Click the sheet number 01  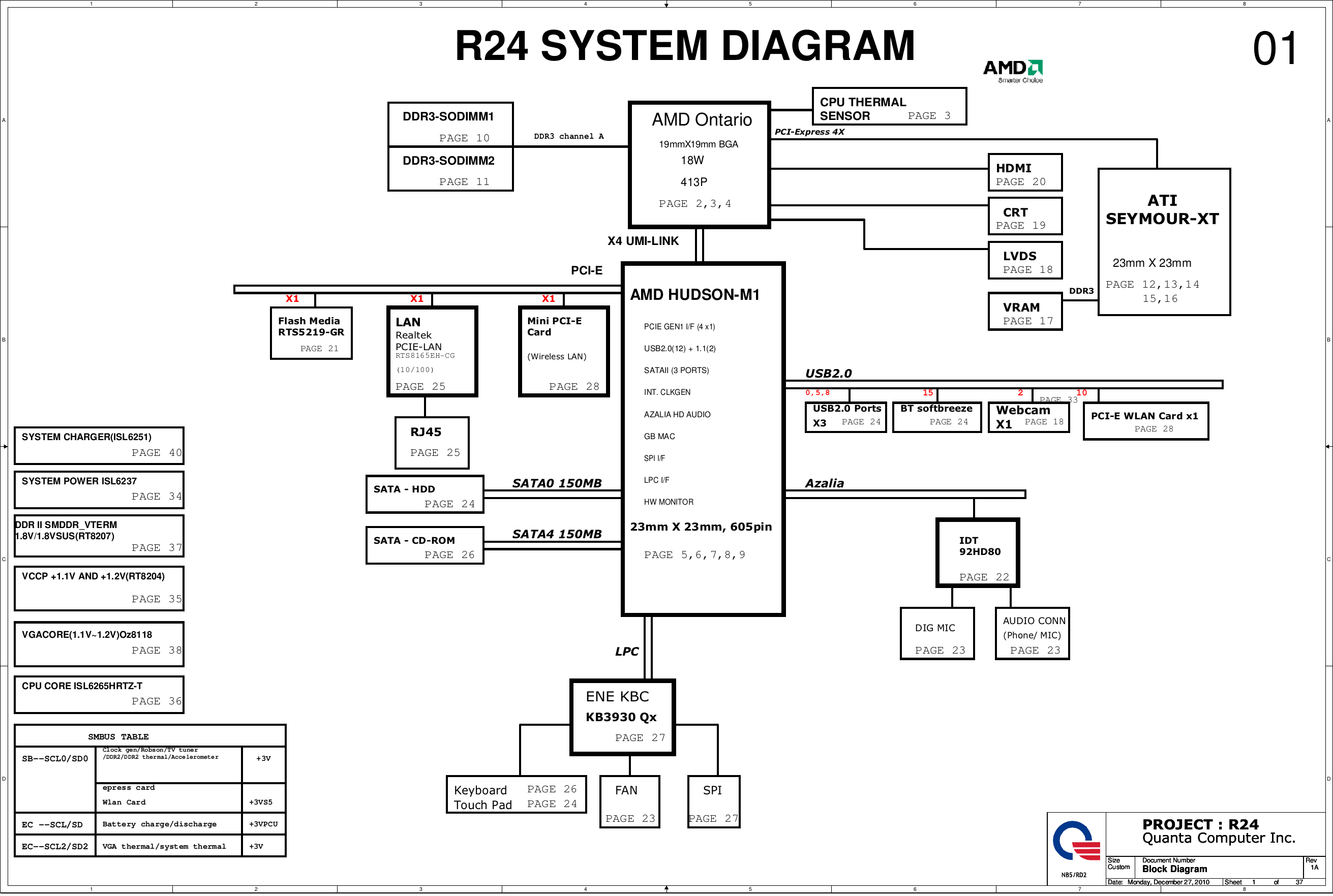1275,49
